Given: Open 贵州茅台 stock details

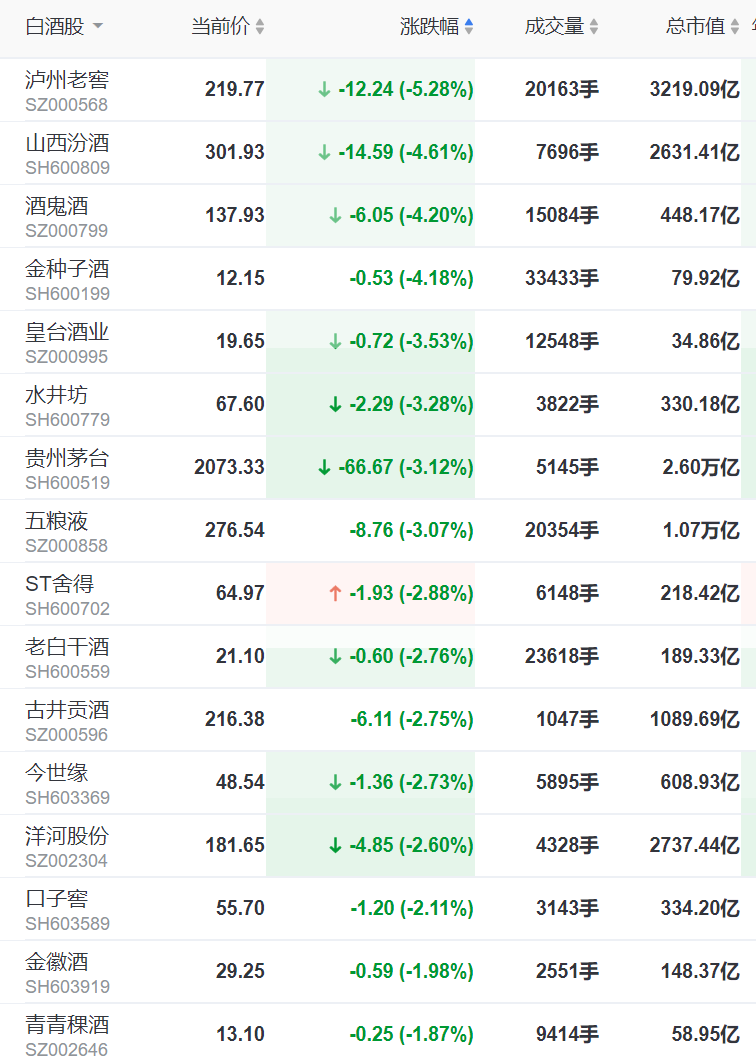Looking at the screenshot, I should [67, 459].
